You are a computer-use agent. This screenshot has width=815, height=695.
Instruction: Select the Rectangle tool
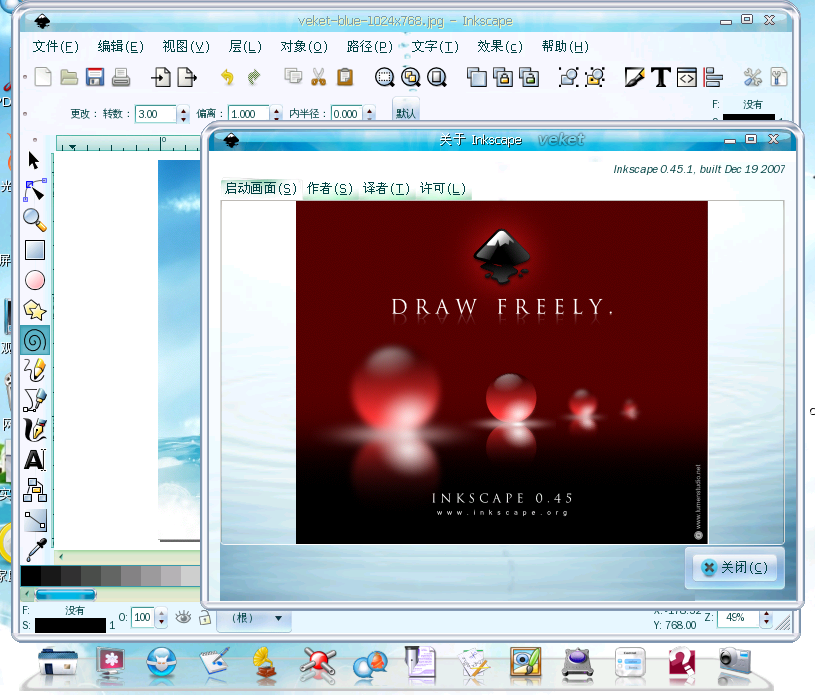coord(35,250)
